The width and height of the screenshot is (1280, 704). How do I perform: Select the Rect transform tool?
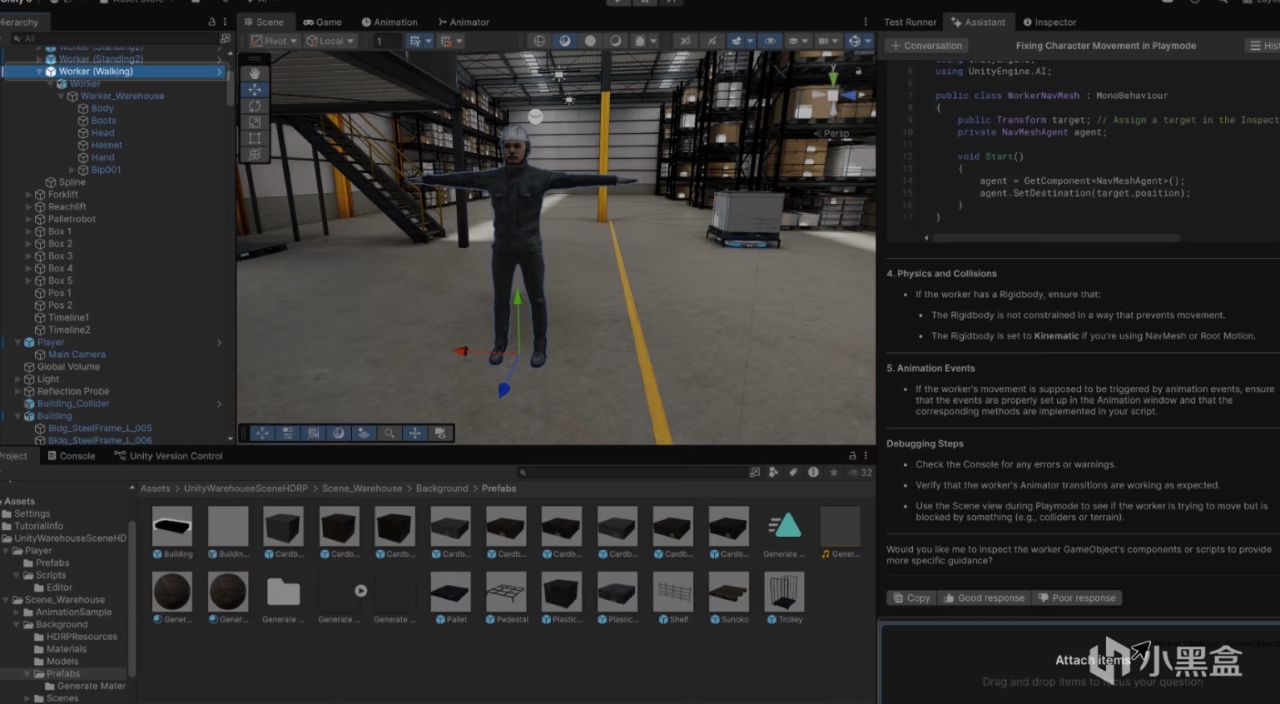255,138
